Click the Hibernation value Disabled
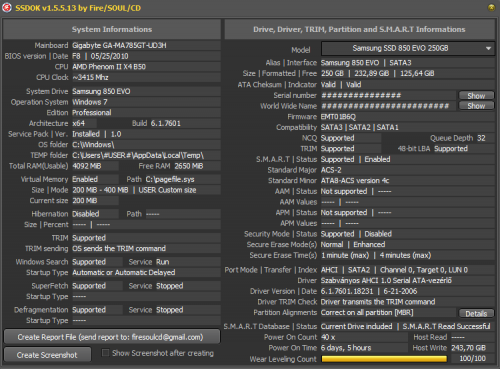This screenshot has height=369, width=500. click(x=86, y=214)
